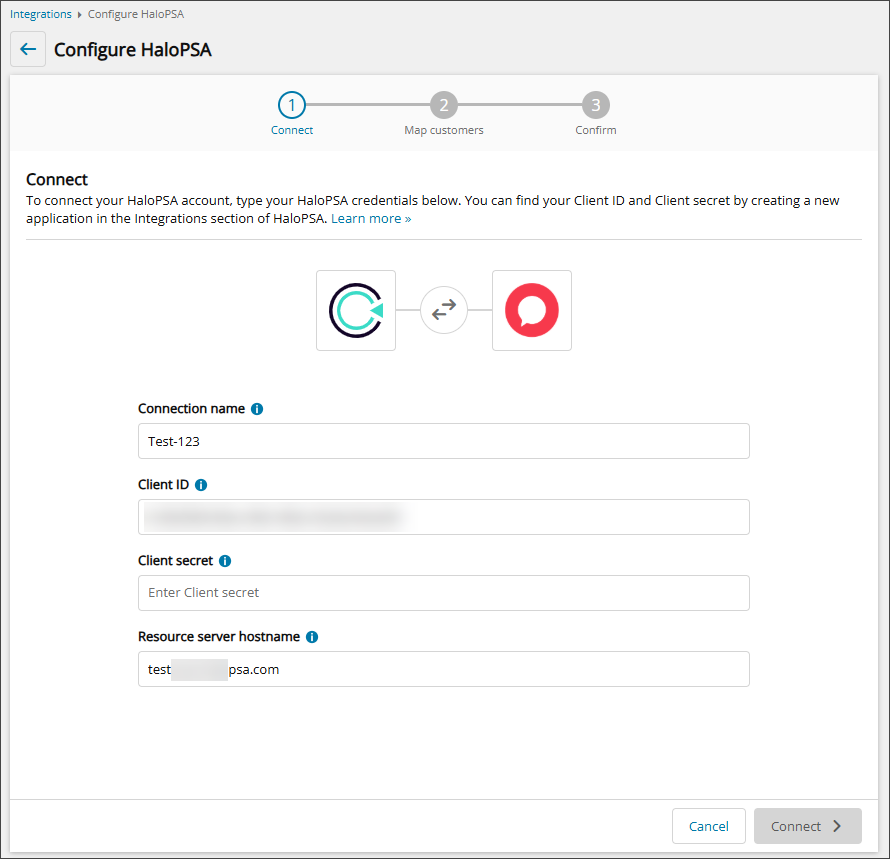890x859 pixels.
Task: Click the Connection name info icon
Action: (x=257, y=409)
